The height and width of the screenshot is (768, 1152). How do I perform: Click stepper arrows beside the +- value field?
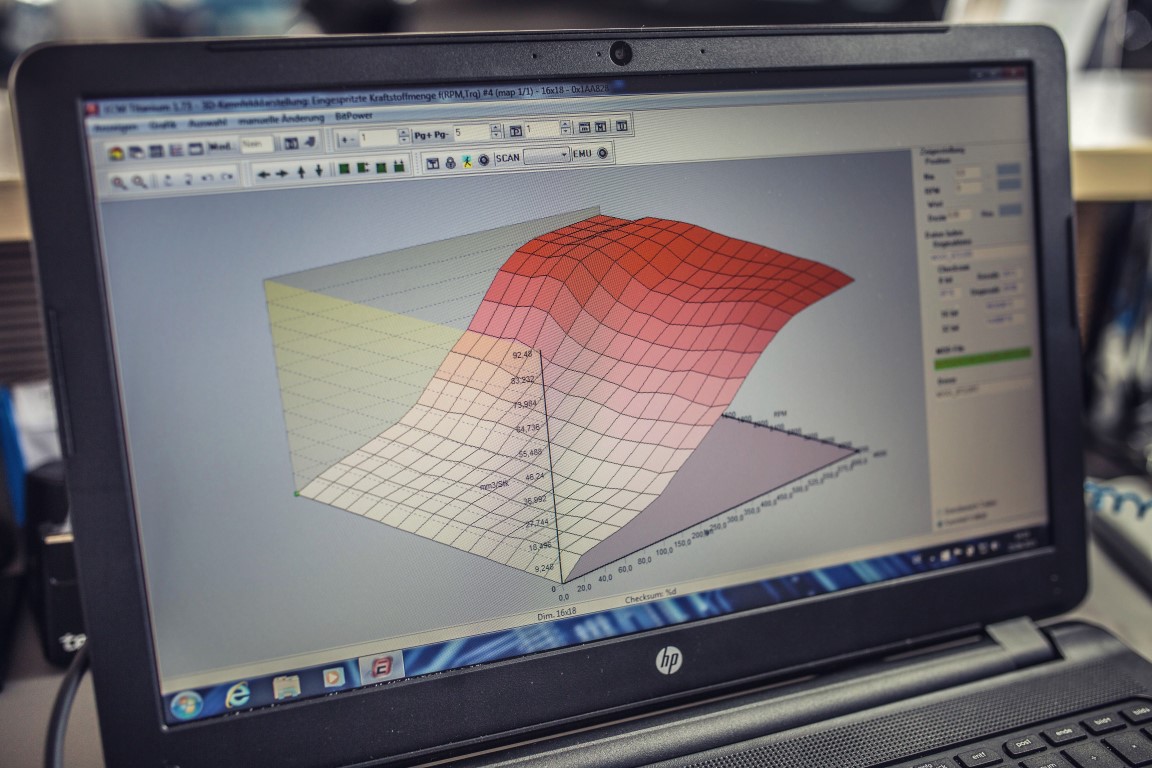click(404, 136)
